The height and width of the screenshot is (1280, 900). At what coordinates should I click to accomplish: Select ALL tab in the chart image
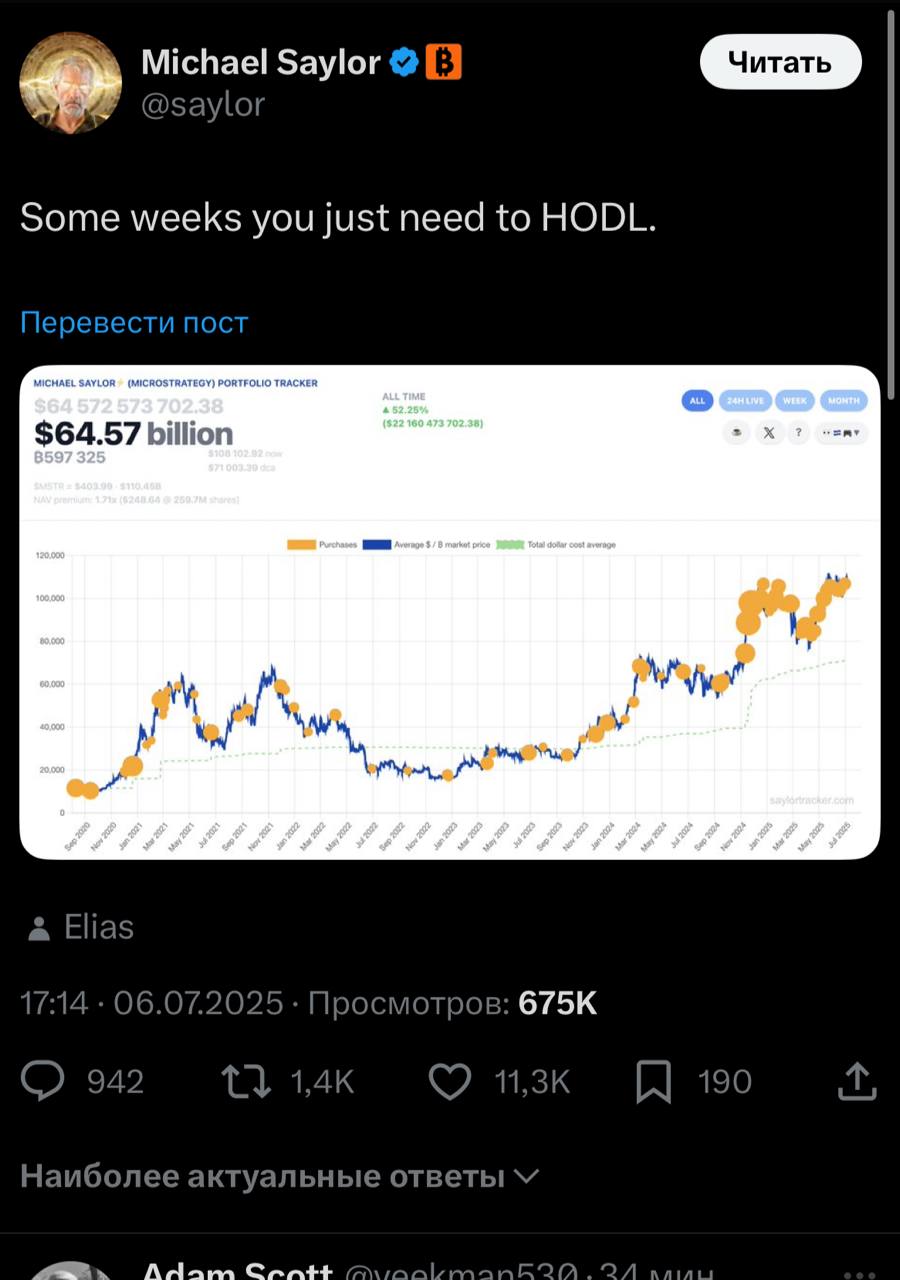(697, 400)
